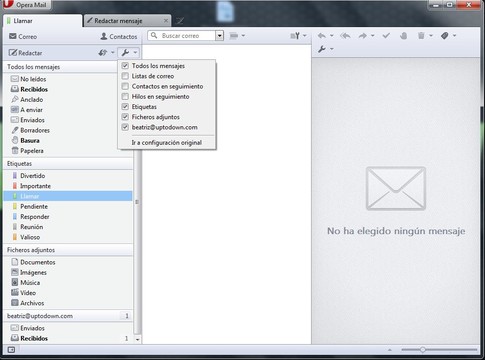
Task: Open the message list sorting filter dropdown
Action: [298, 36]
